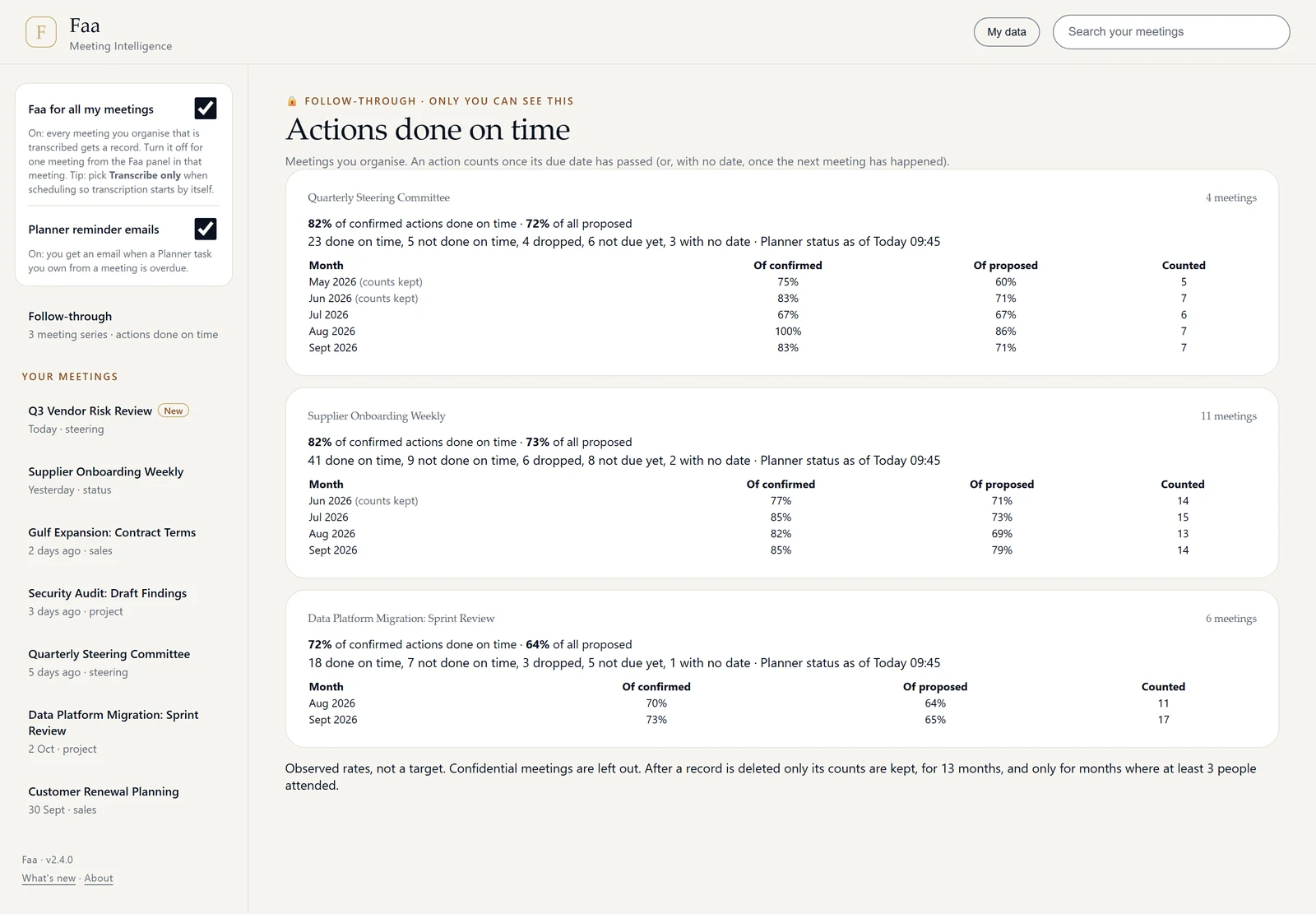Viewport: 1316px width, 914px height.
Task: Disable Planner reminder emails checkbox
Action: (x=206, y=229)
